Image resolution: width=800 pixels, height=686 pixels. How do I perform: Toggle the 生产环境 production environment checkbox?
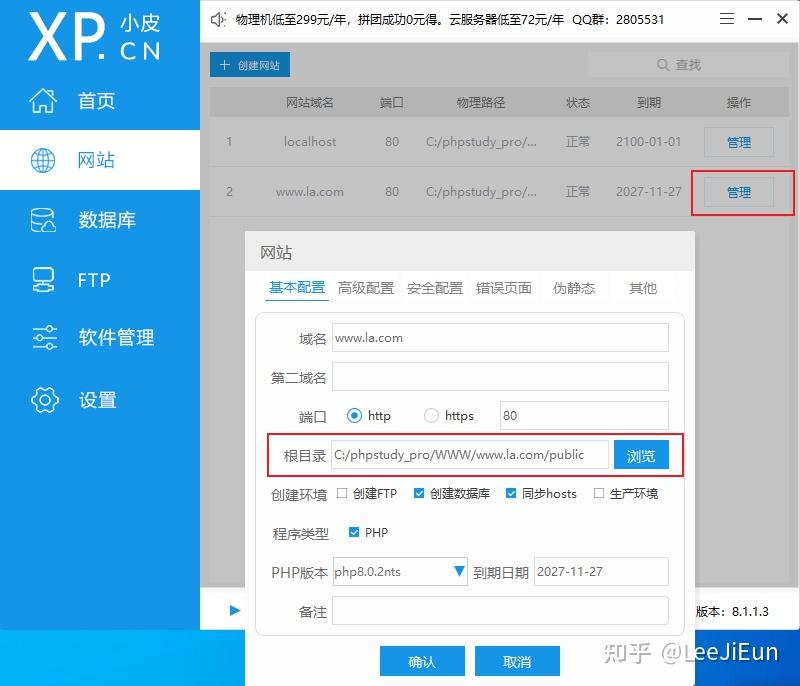click(600, 493)
